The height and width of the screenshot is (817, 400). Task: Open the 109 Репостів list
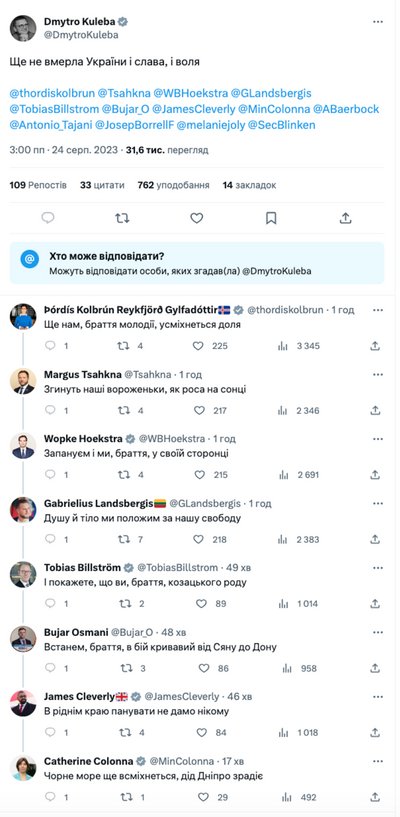(38, 185)
